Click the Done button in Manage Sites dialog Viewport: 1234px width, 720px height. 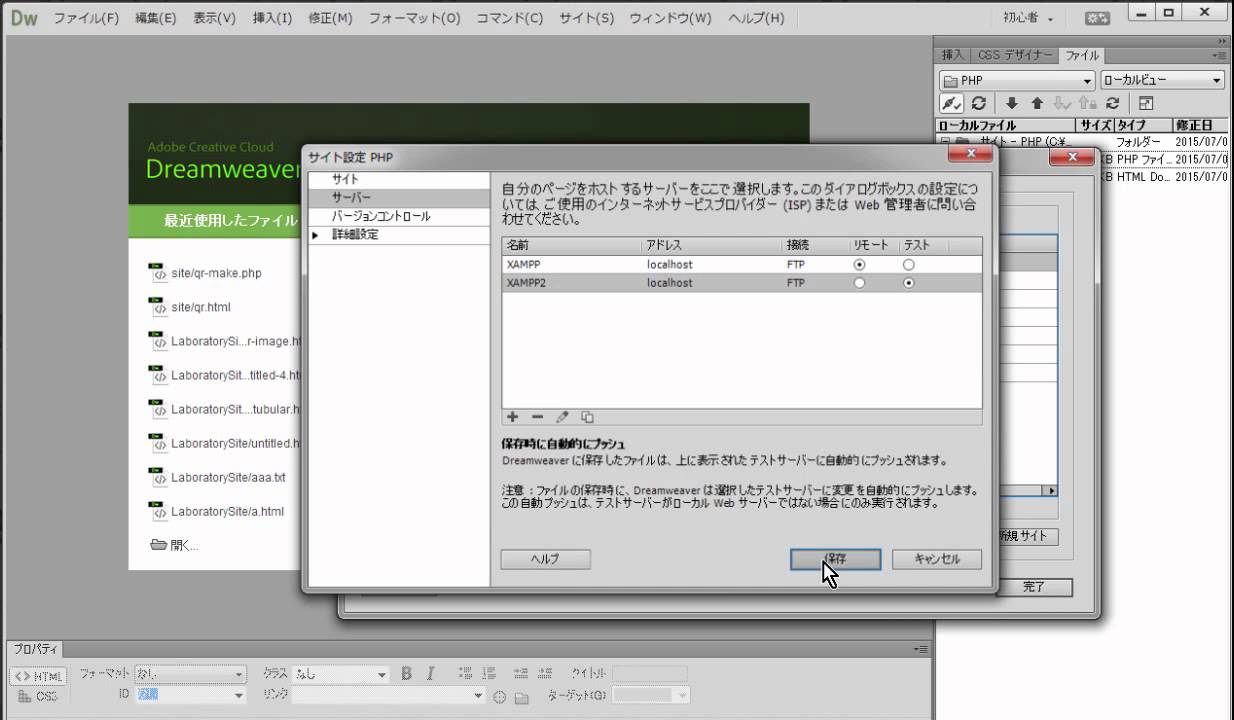pyautogui.click(x=1033, y=587)
